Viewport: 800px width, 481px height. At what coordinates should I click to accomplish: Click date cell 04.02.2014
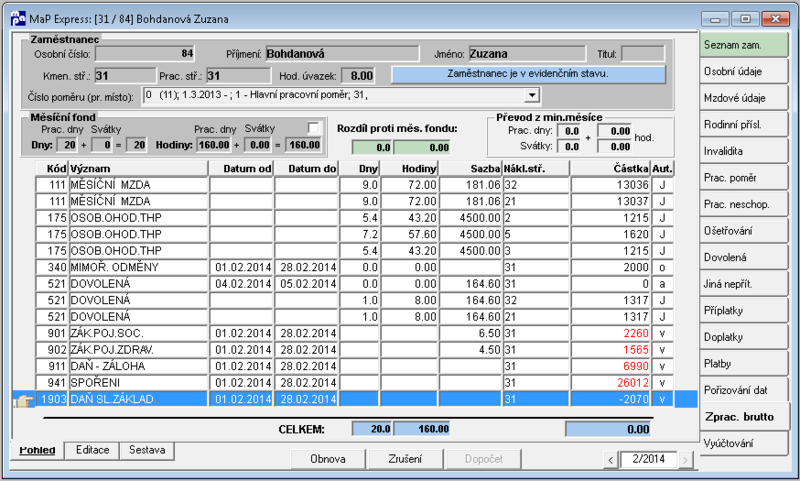242,284
